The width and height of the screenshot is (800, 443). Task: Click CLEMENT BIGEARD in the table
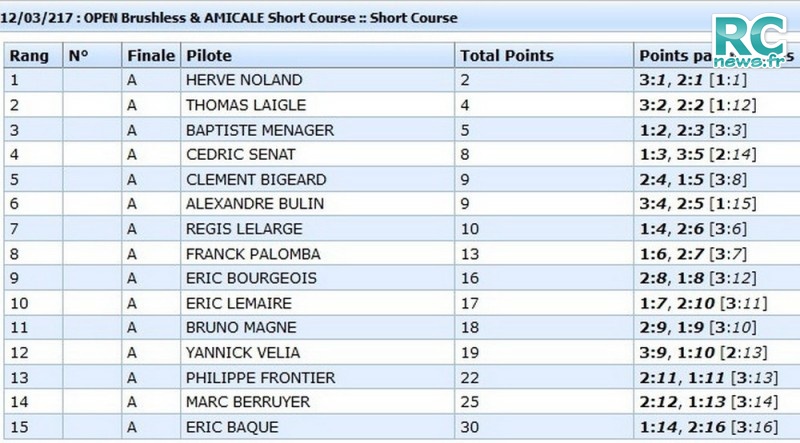click(x=256, y=180)
